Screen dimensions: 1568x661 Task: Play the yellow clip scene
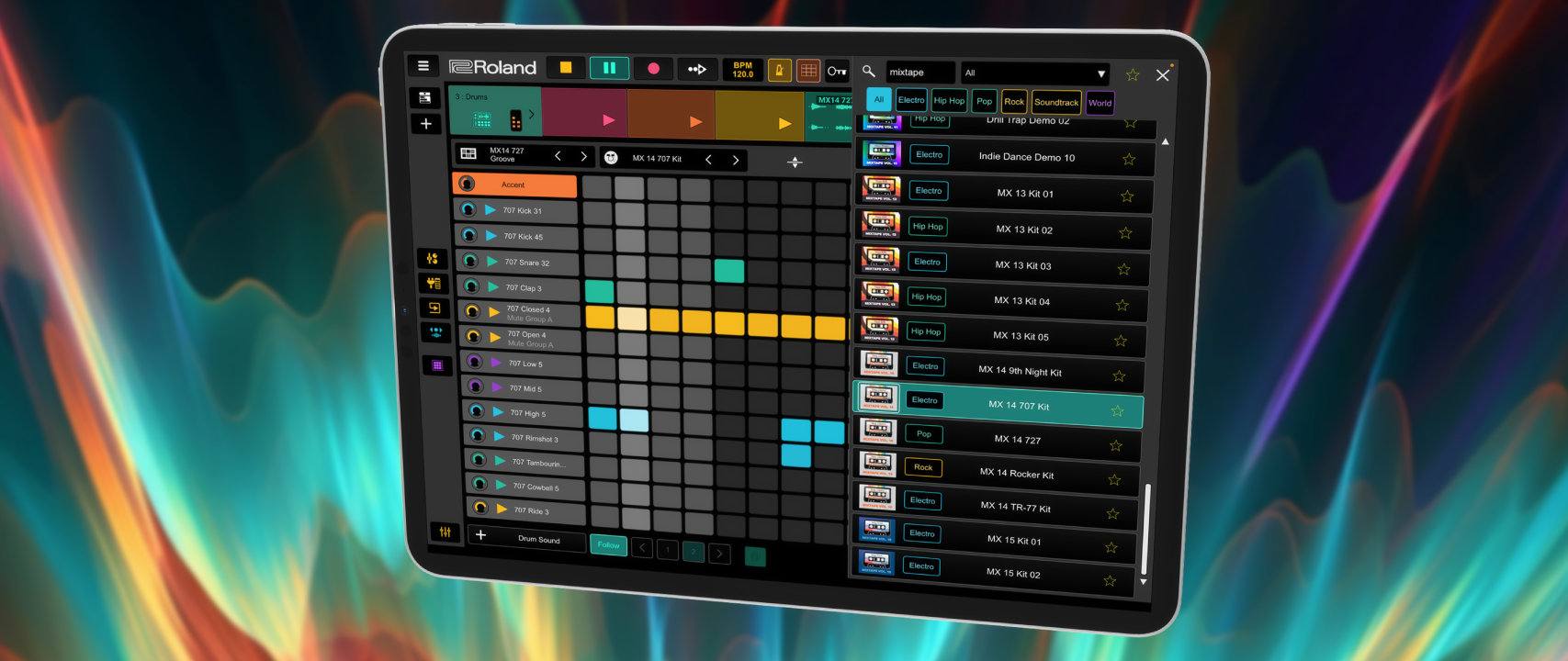(x=784, y=123)
